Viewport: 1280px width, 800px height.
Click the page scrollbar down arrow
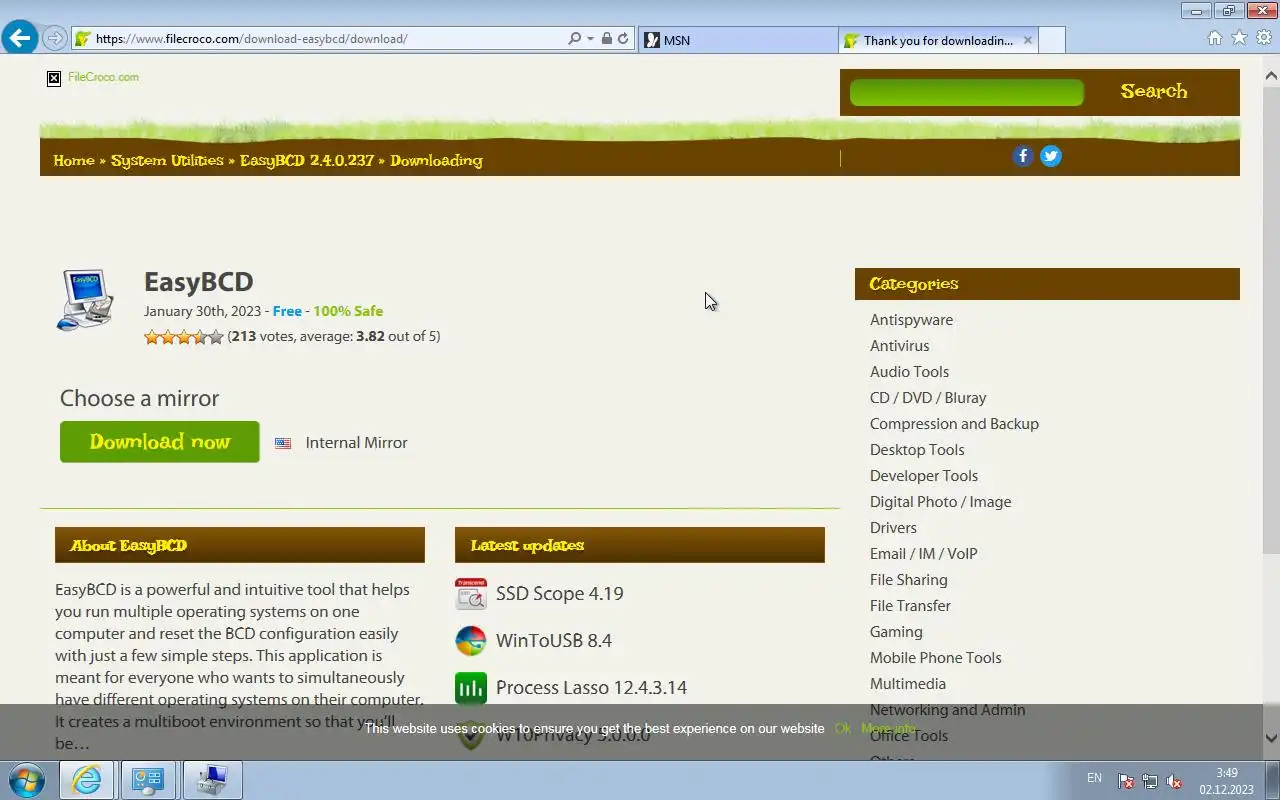click(x=1271, y=738)
